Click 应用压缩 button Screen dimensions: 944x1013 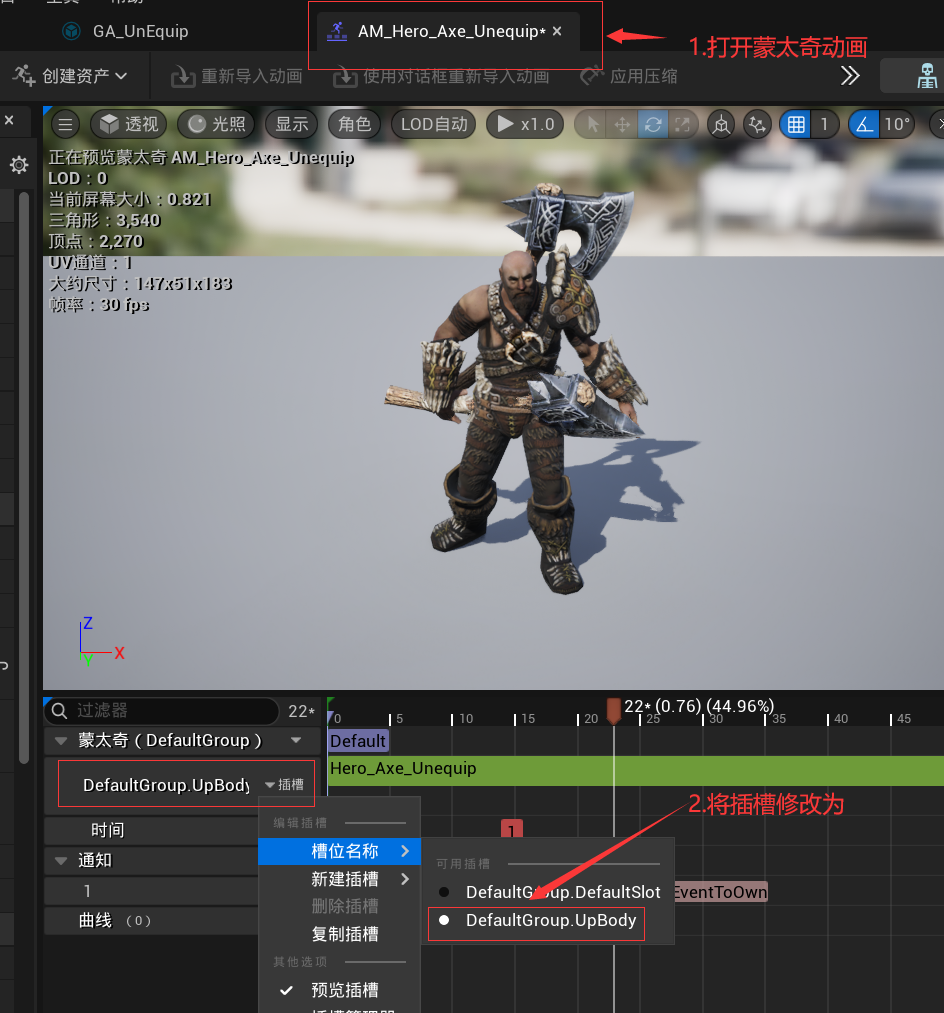[x=629, y=76]
